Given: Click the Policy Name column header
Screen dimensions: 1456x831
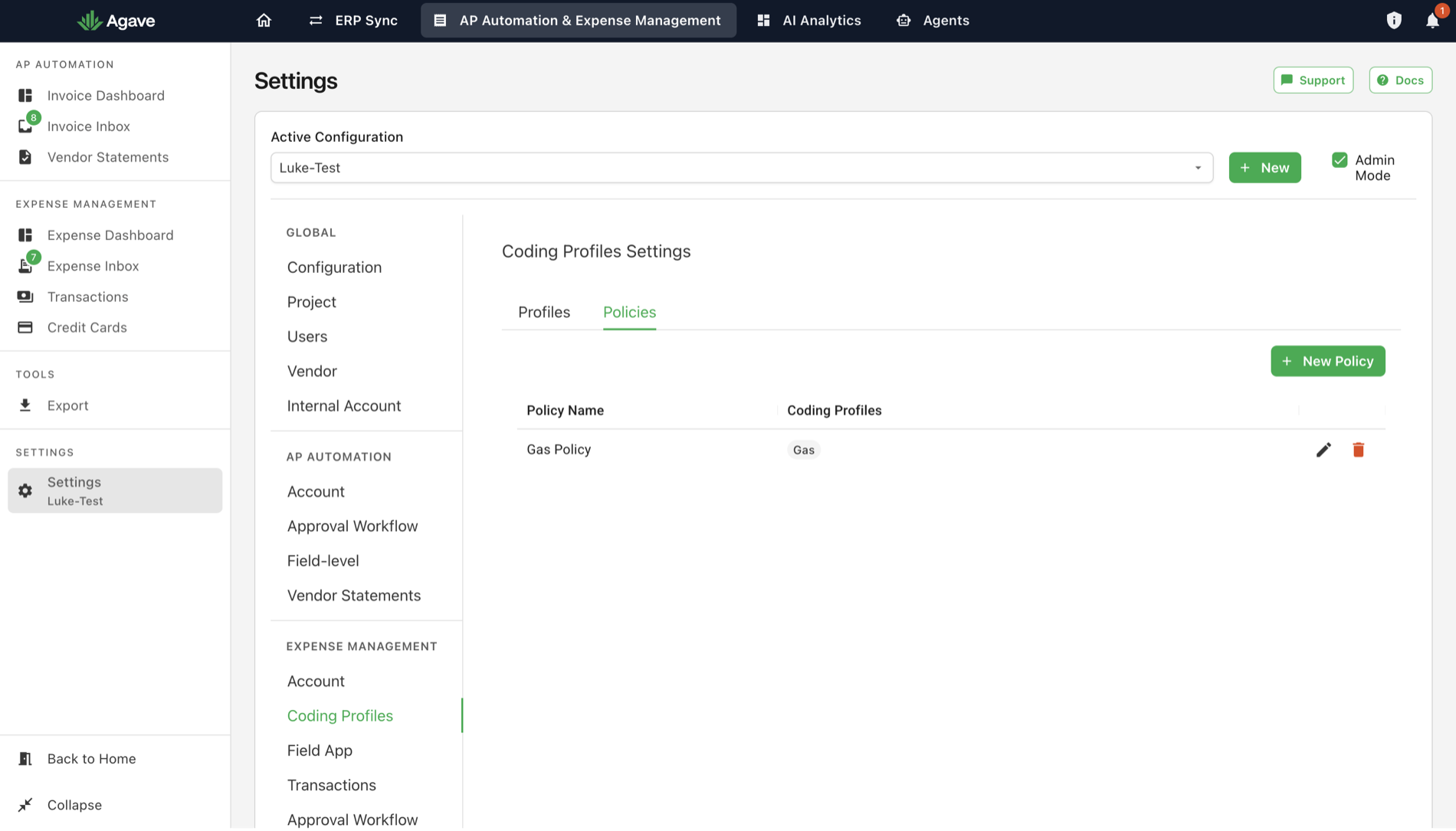Looking at the screenshot, I should pos(566,411).
